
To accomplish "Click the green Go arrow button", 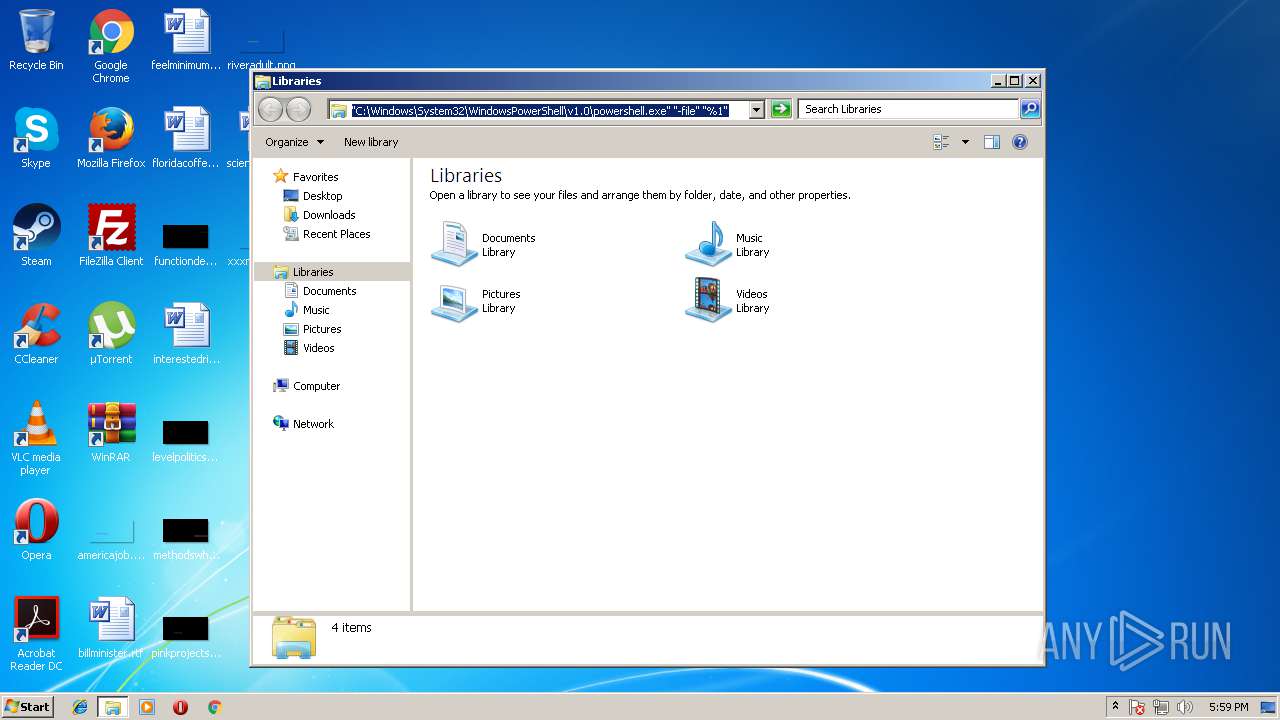I will point(781,109).
